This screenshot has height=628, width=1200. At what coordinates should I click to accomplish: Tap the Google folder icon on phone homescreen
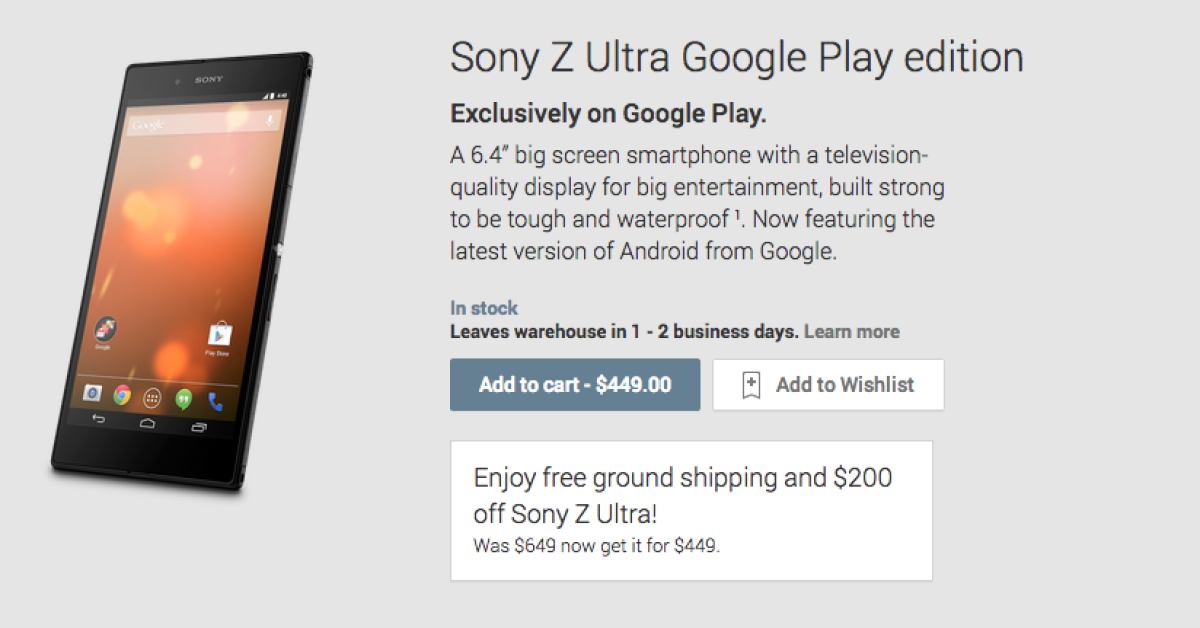coord(103,329)
